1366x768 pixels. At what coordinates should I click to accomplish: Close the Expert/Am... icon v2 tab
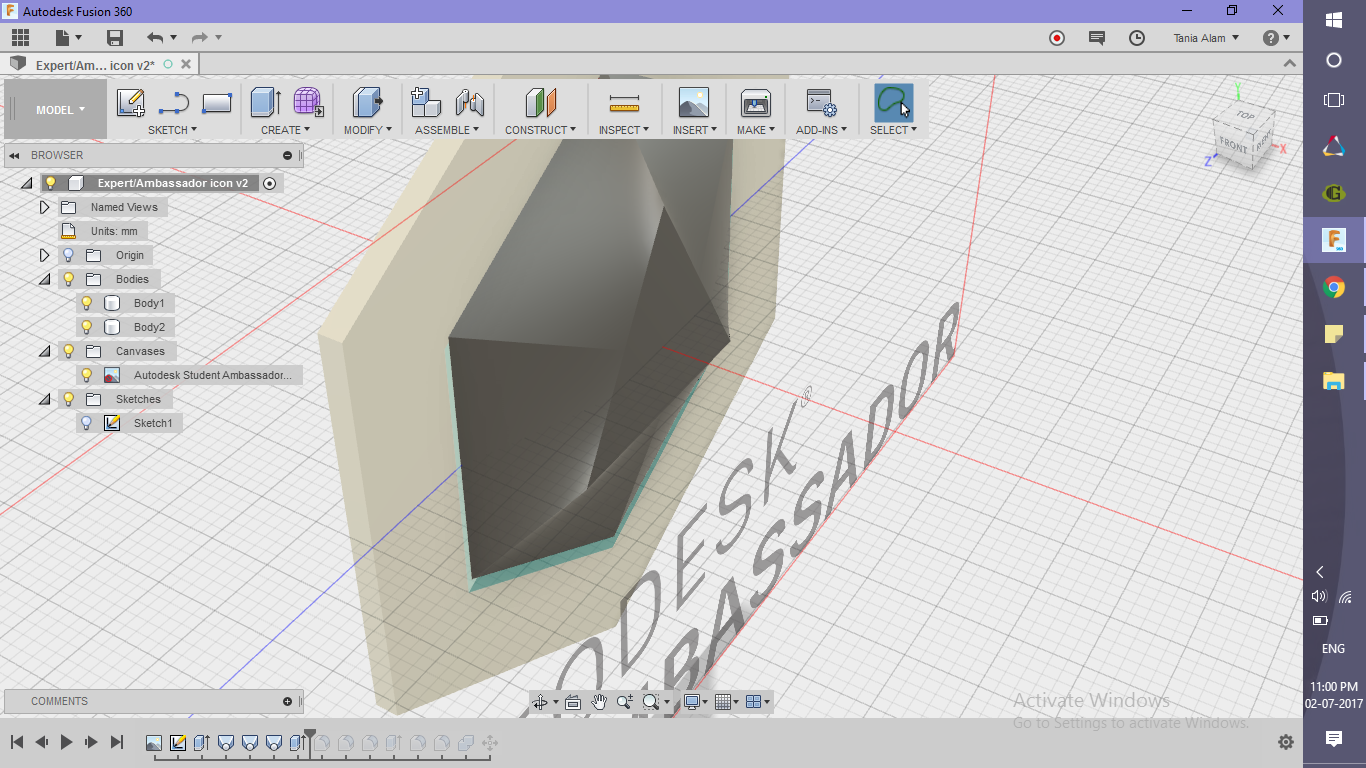point(186,64)
